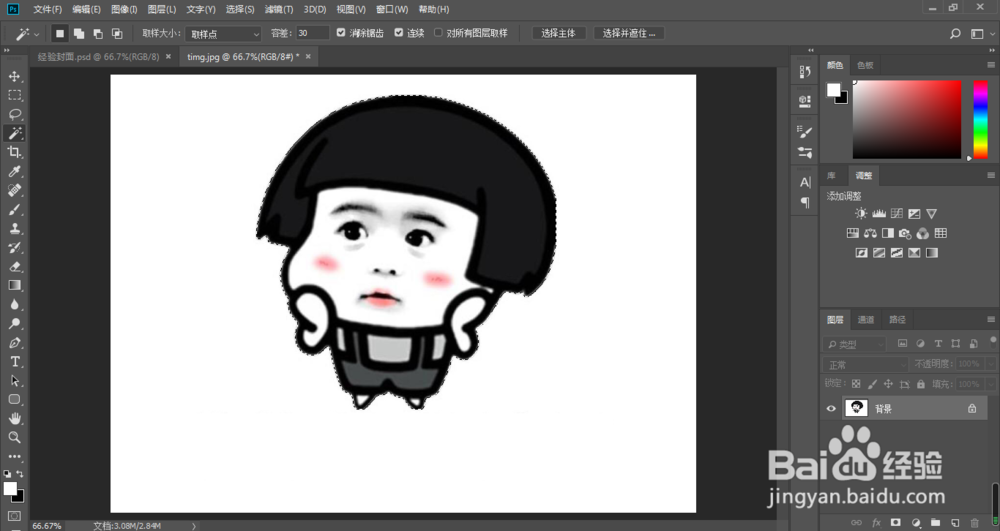
Task: Enable 对所有图层取样 checkbox
Action: 438,33
